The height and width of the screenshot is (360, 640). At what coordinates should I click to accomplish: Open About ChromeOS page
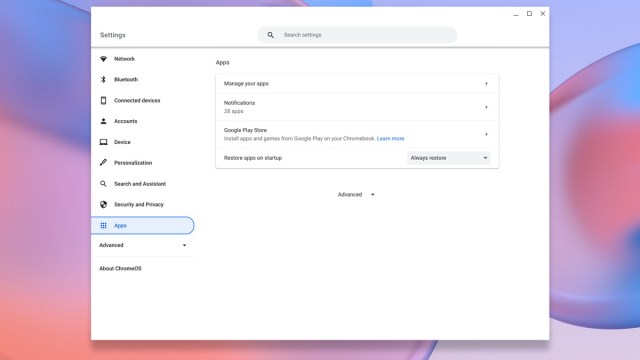[x=120, y=269]
